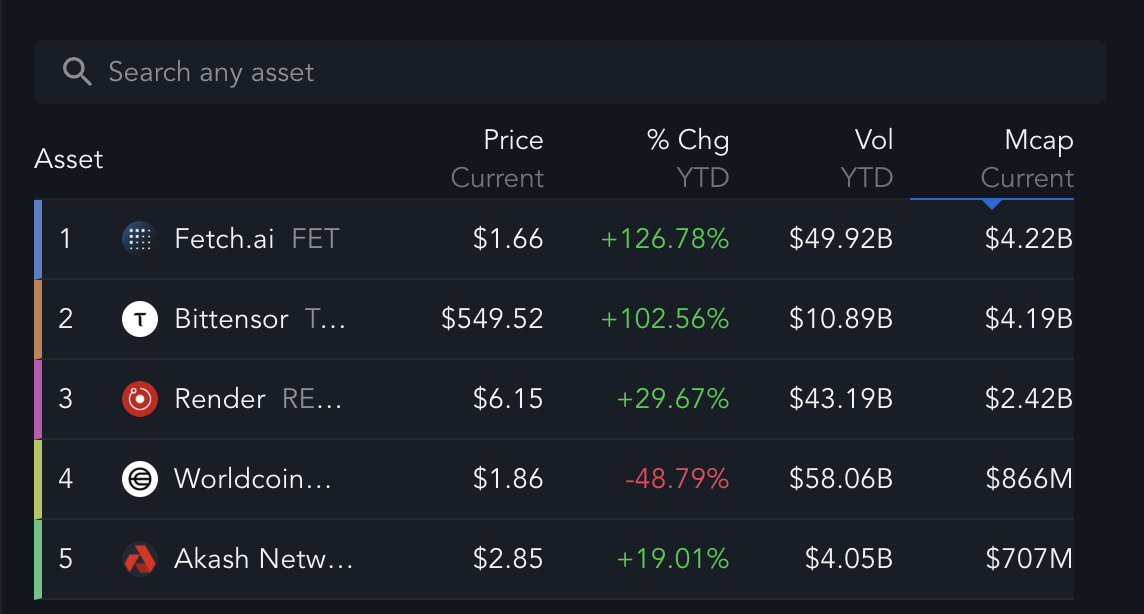Click the search magnifier icon
This screenshot has height=614, width=1144.
coord(77,71)
